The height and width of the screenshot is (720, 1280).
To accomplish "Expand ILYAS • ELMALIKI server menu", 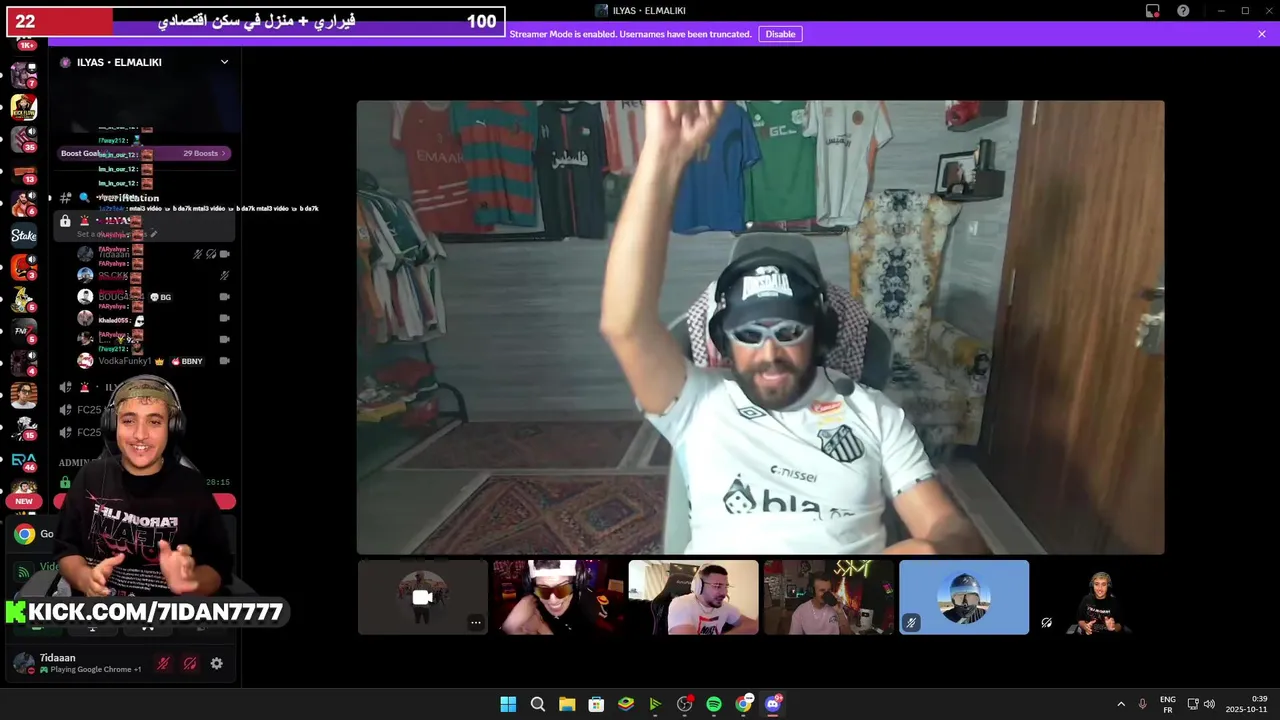I will pyautogui.click(x=224, y=62).
